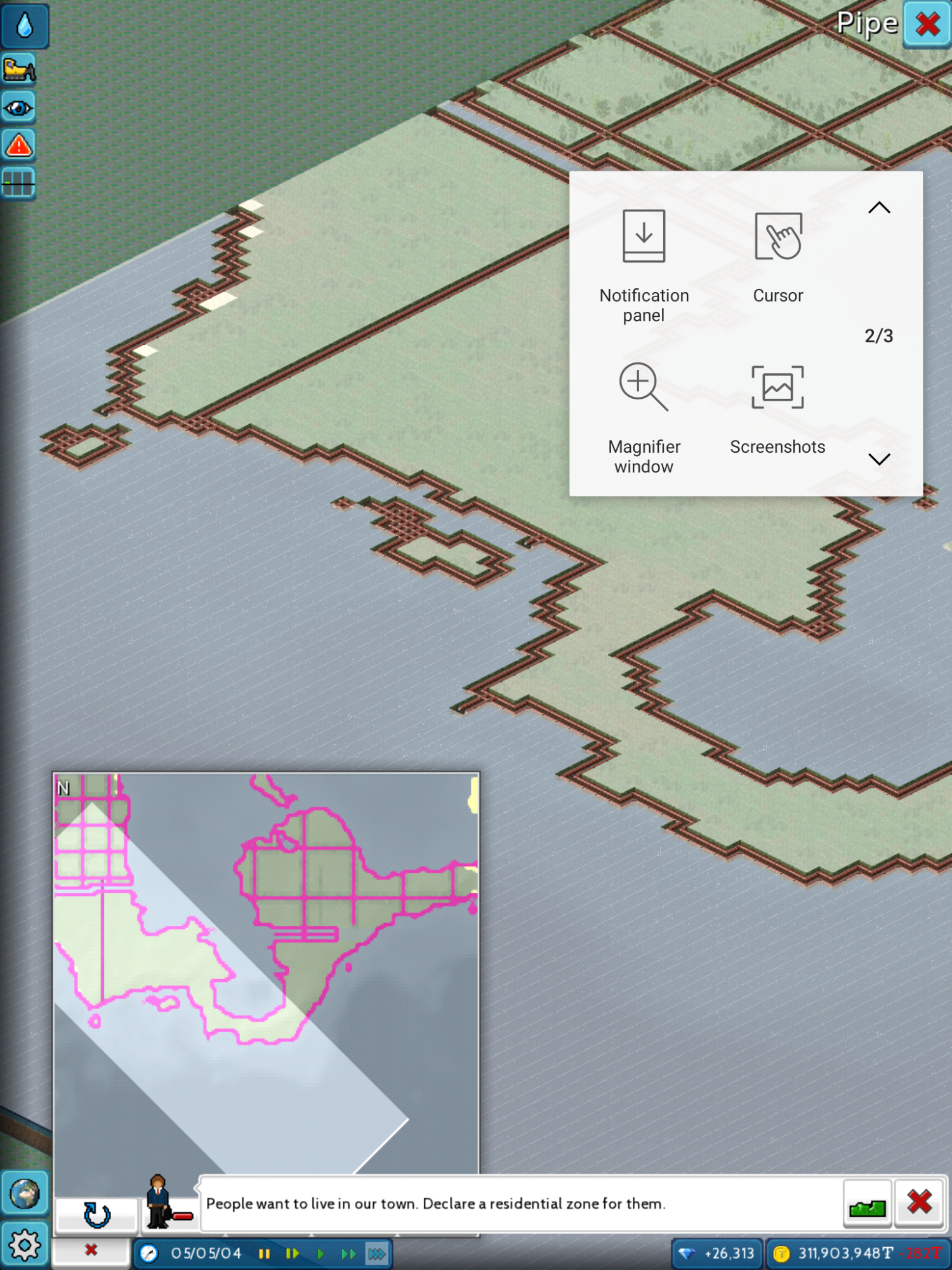952x1270 pixels.
Task: Click the +26,313 diamonds value
Action: tap(729, 1253)
